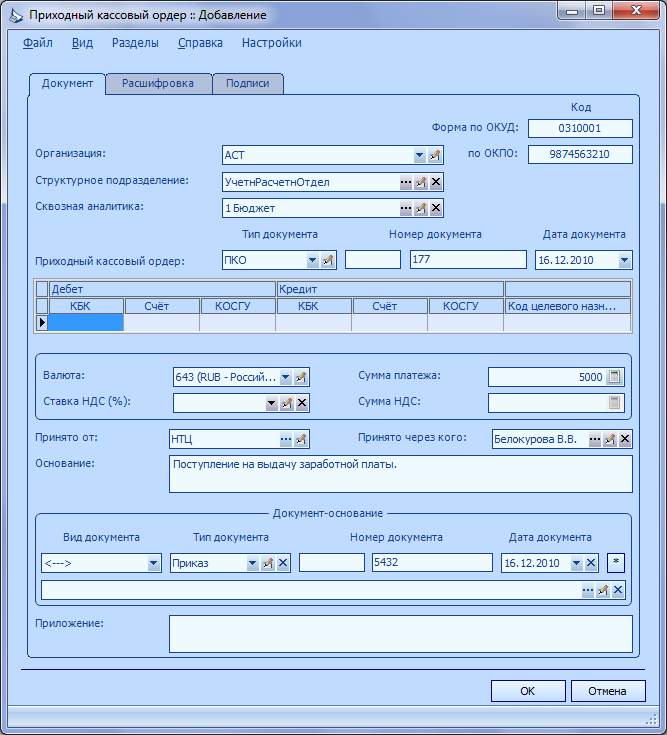Click the edit pencil icon next to Организация

coord(435,155)
